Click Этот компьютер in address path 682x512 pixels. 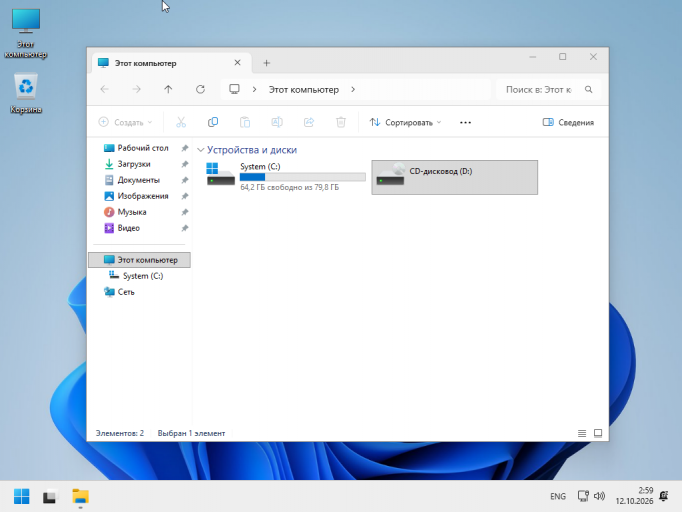304,90
